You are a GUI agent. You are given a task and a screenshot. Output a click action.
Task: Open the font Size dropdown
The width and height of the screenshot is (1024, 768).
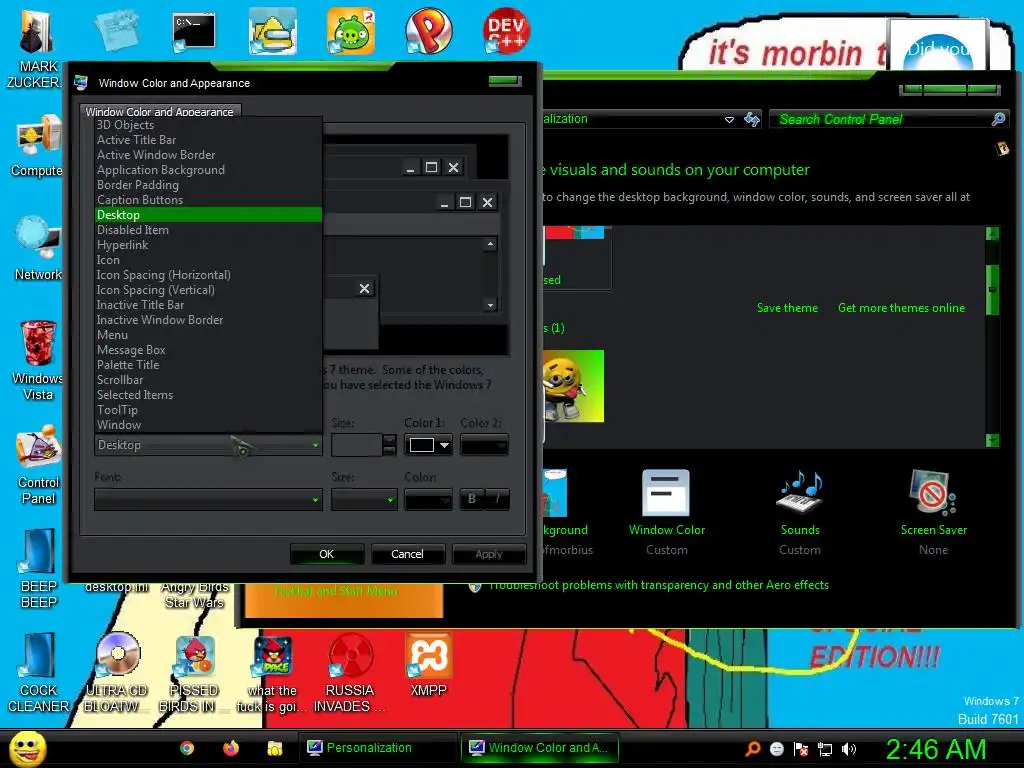[x=364, y=500]
